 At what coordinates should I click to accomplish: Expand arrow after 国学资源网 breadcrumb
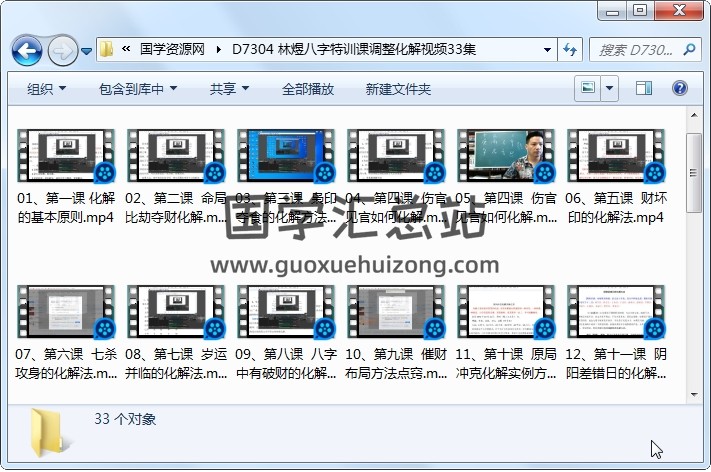pos(219,49)
